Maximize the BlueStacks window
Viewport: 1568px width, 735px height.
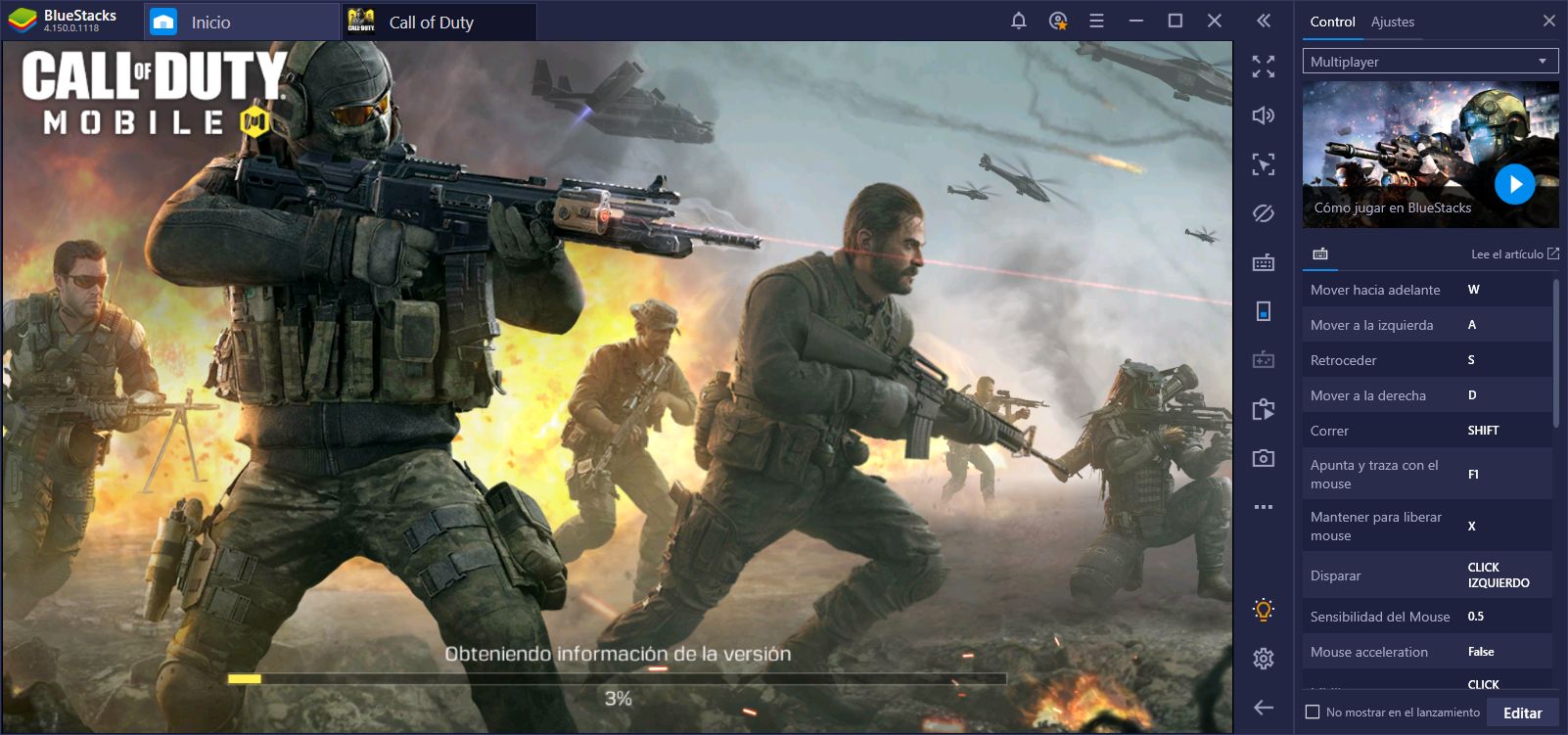(x=1176, y=21)
